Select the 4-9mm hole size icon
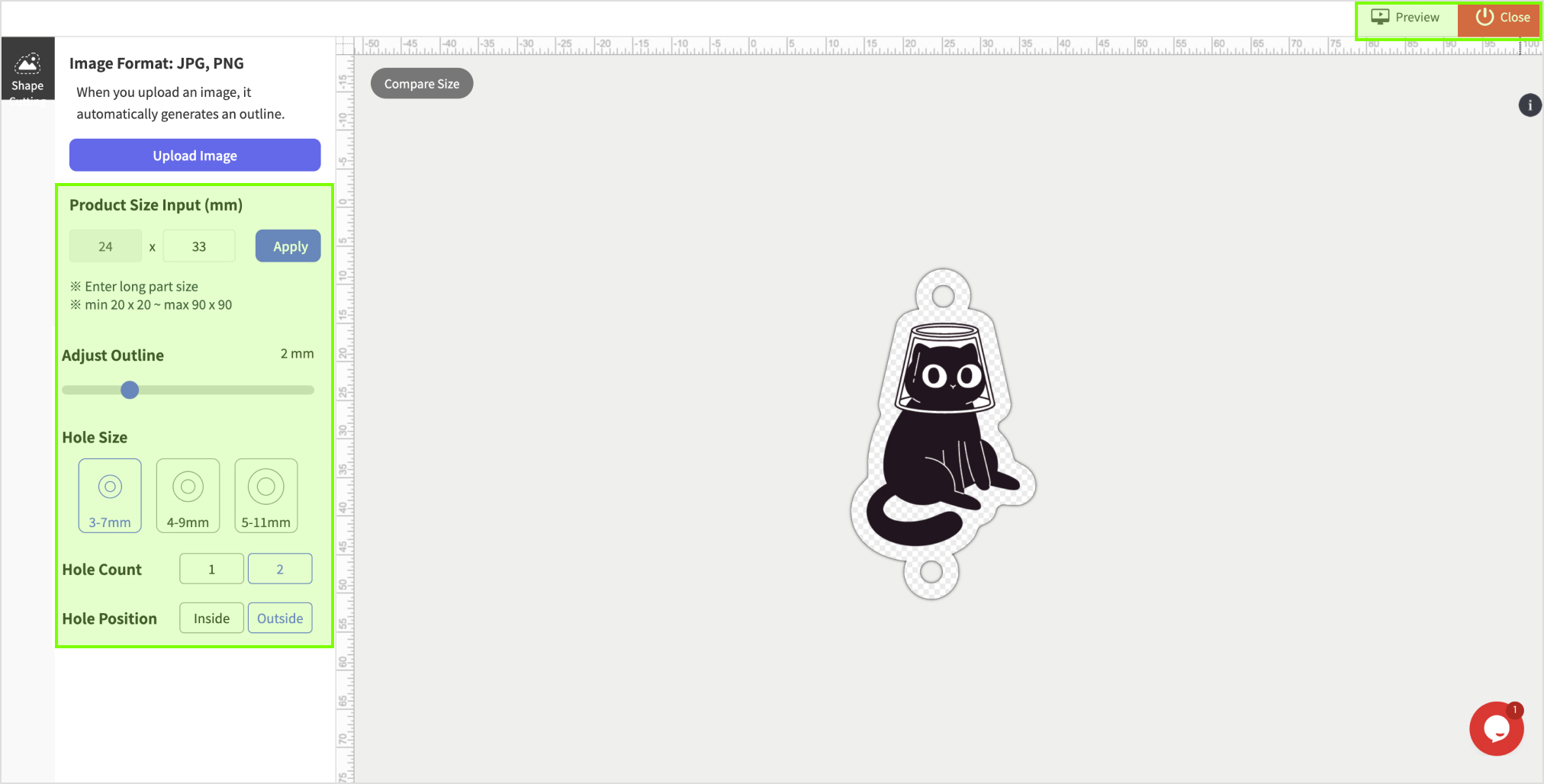This screenshot has width=1544, height=784. (x=188, y=487)
